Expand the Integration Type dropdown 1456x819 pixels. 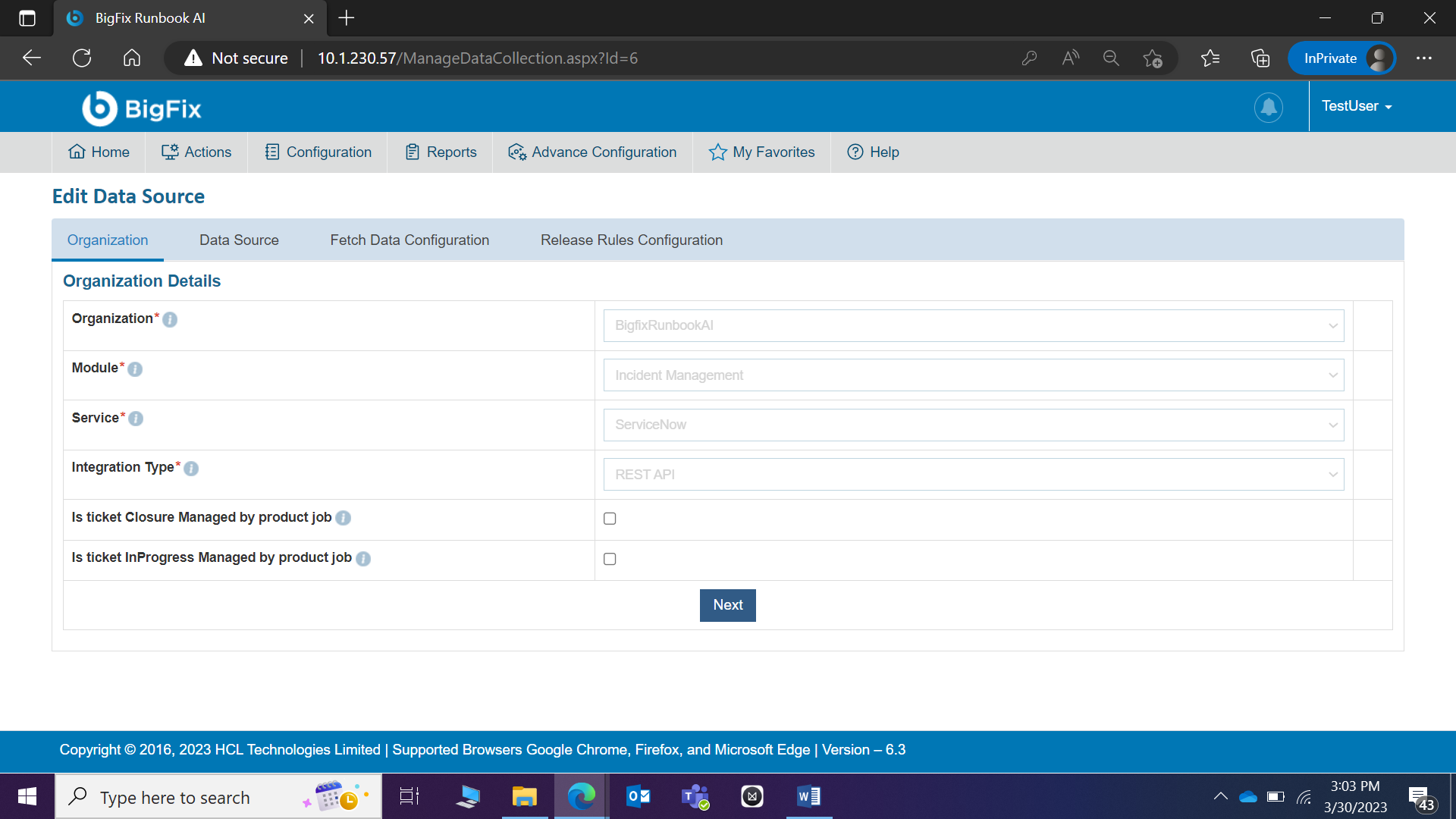coord(973,475)
